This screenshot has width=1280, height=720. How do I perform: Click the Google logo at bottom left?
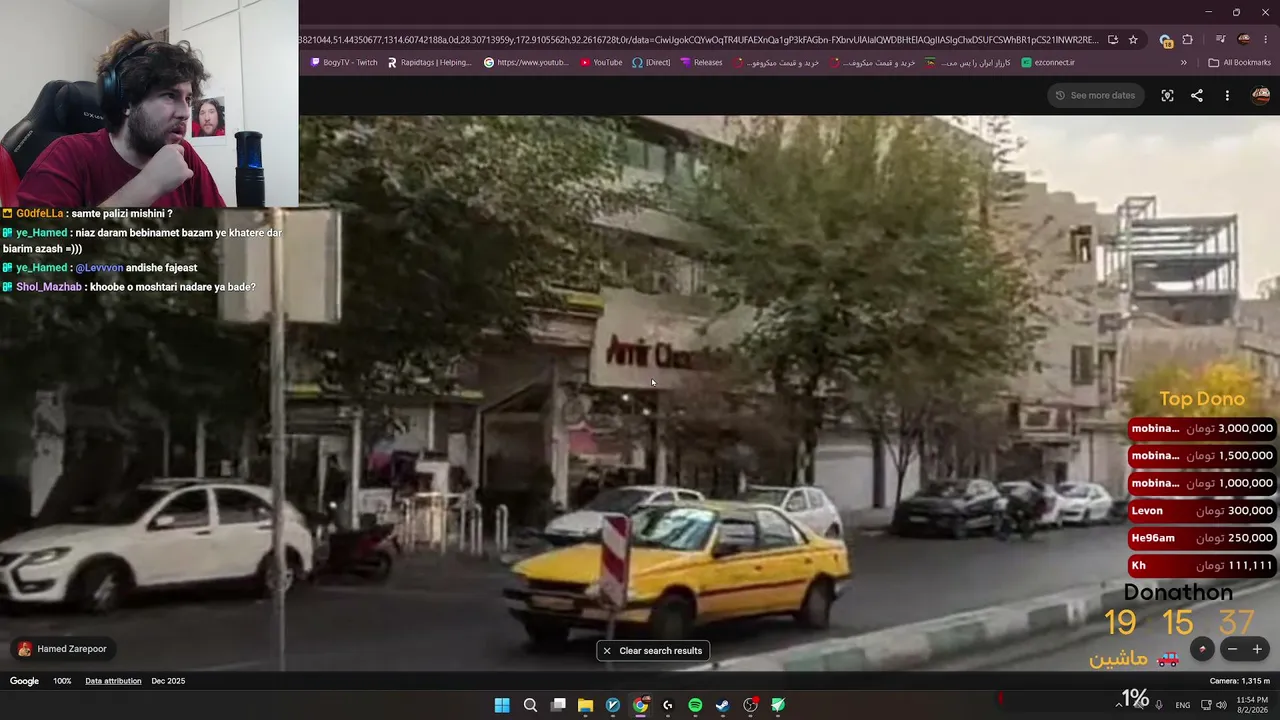(x=24, y=681)
